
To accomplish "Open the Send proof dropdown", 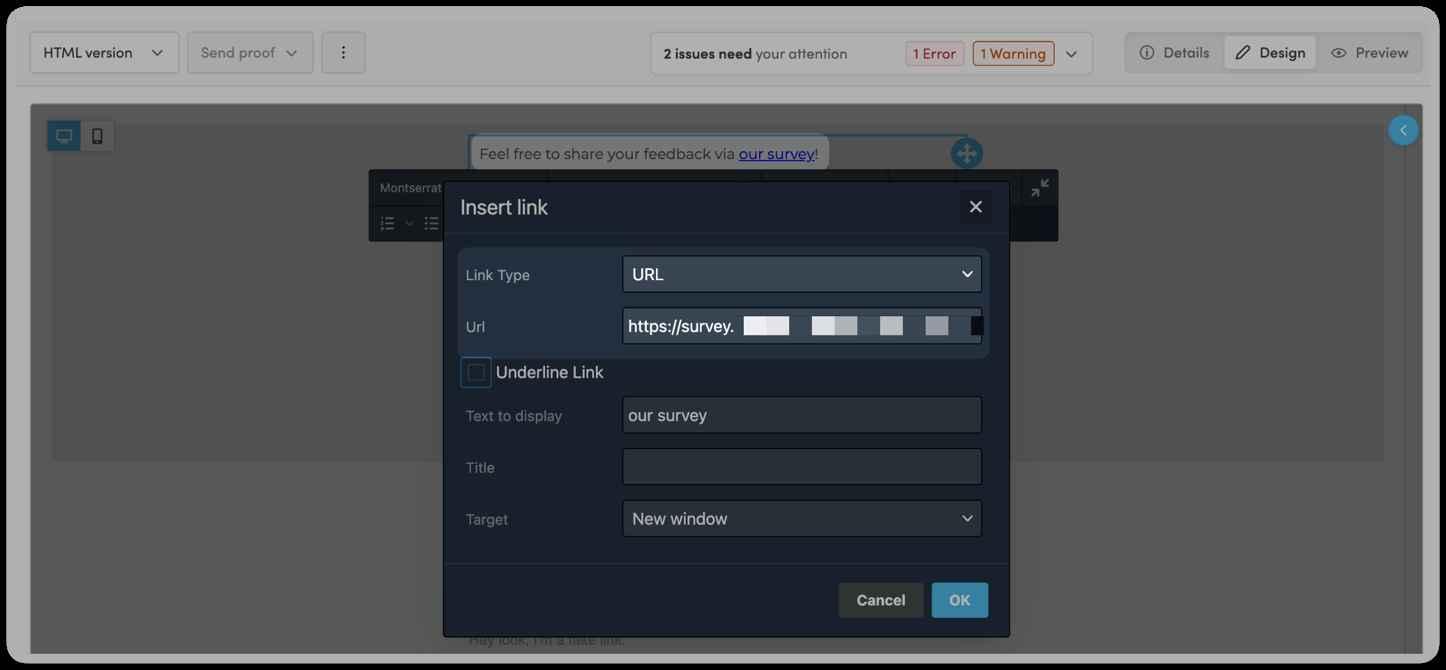I will [250, 53].
